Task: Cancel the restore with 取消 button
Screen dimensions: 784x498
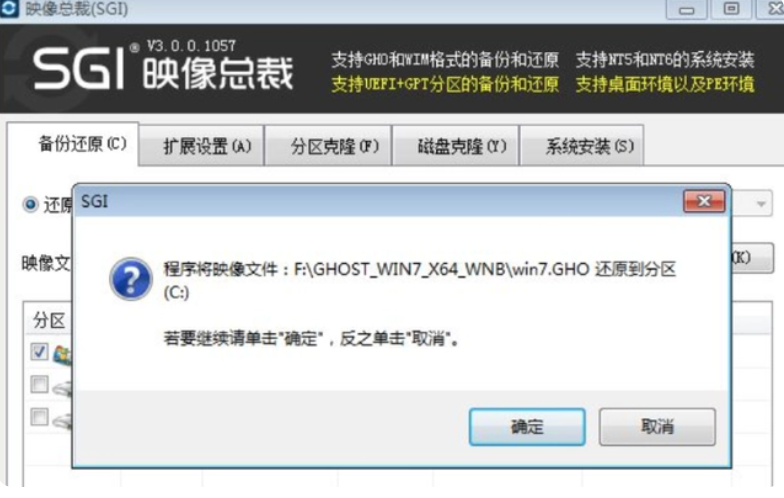Action: (x=658, y=426)
